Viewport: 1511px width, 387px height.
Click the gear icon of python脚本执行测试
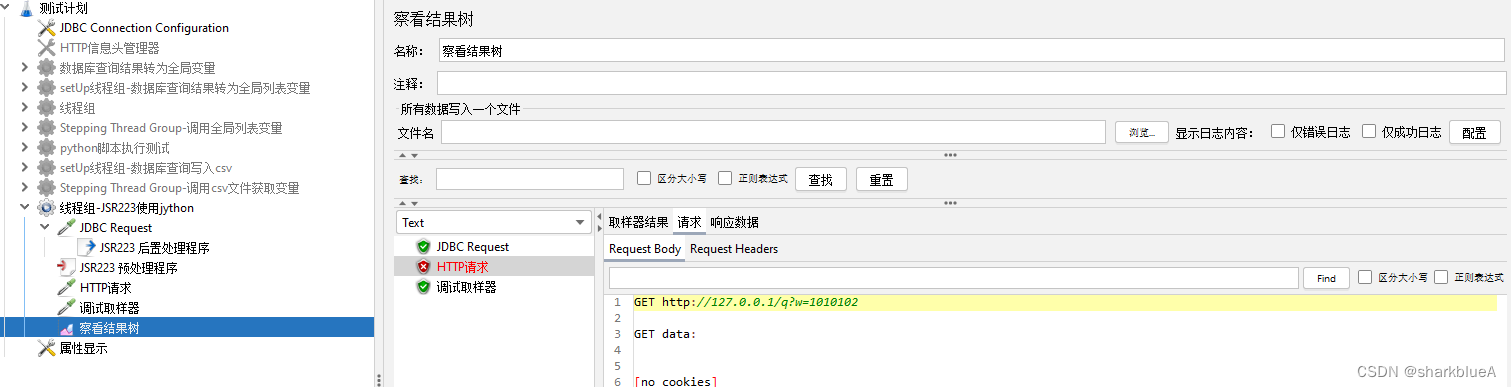point(46,148)
